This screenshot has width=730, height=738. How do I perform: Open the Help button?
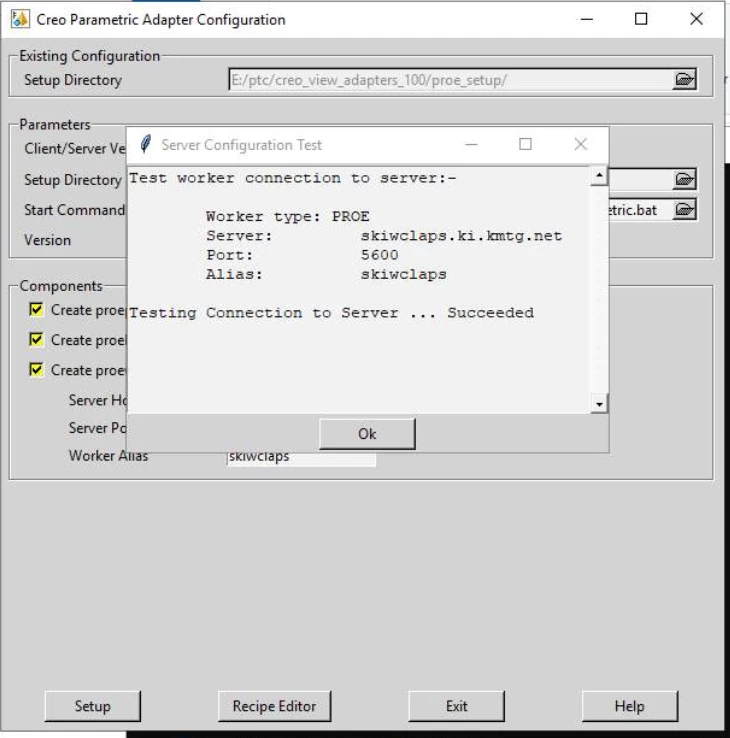point(630,706)
